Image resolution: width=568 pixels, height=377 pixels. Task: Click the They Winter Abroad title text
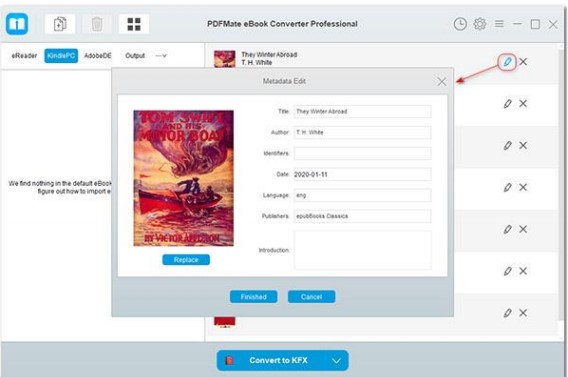coord(269,55)
